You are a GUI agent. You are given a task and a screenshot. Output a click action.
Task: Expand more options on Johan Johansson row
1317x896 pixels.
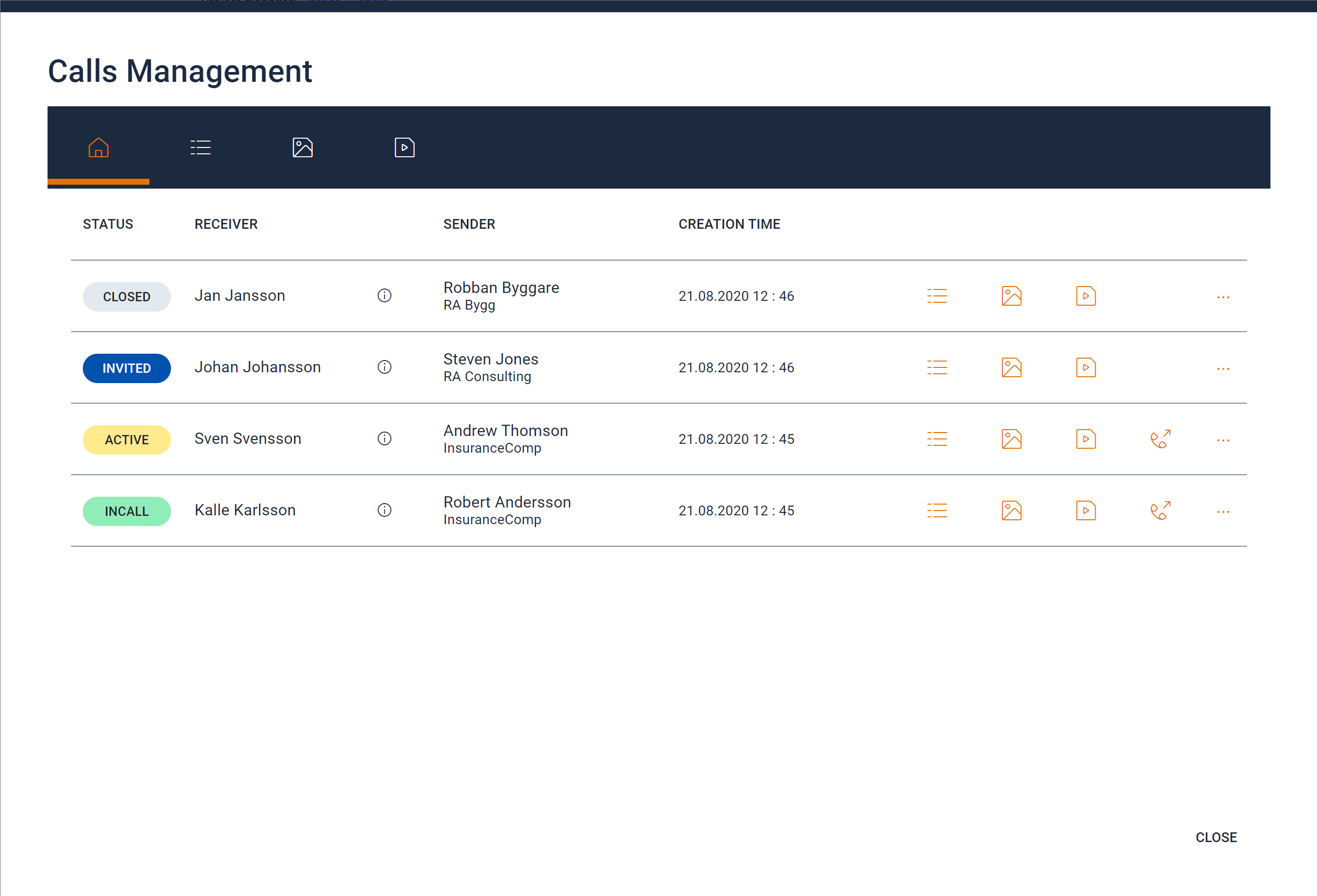click(1223, 368)
